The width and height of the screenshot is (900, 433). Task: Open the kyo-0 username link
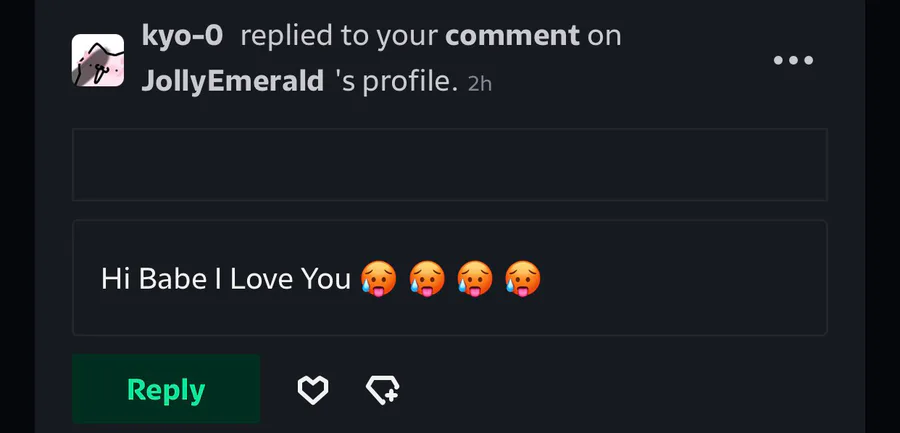pyautogui.click(x=182, y=37)
